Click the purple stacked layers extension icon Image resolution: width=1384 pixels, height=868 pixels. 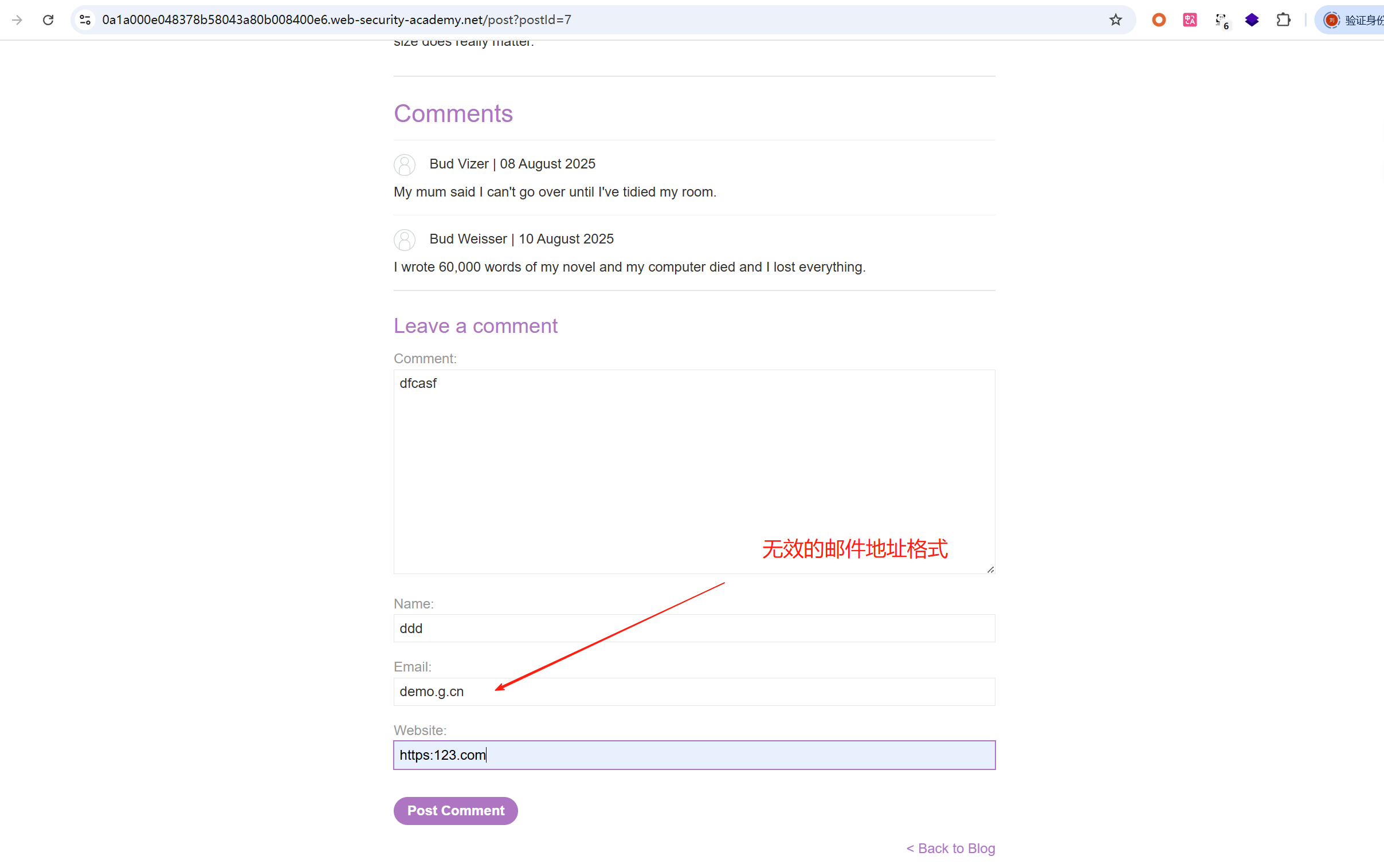(1252, 20)
